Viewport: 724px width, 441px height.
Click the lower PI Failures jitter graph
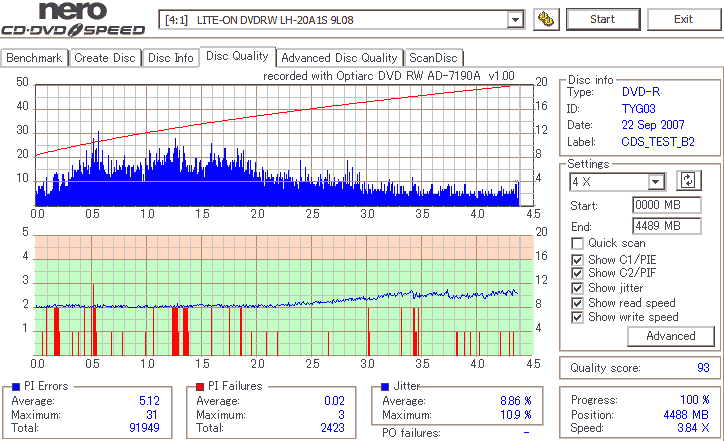(284, 296)
